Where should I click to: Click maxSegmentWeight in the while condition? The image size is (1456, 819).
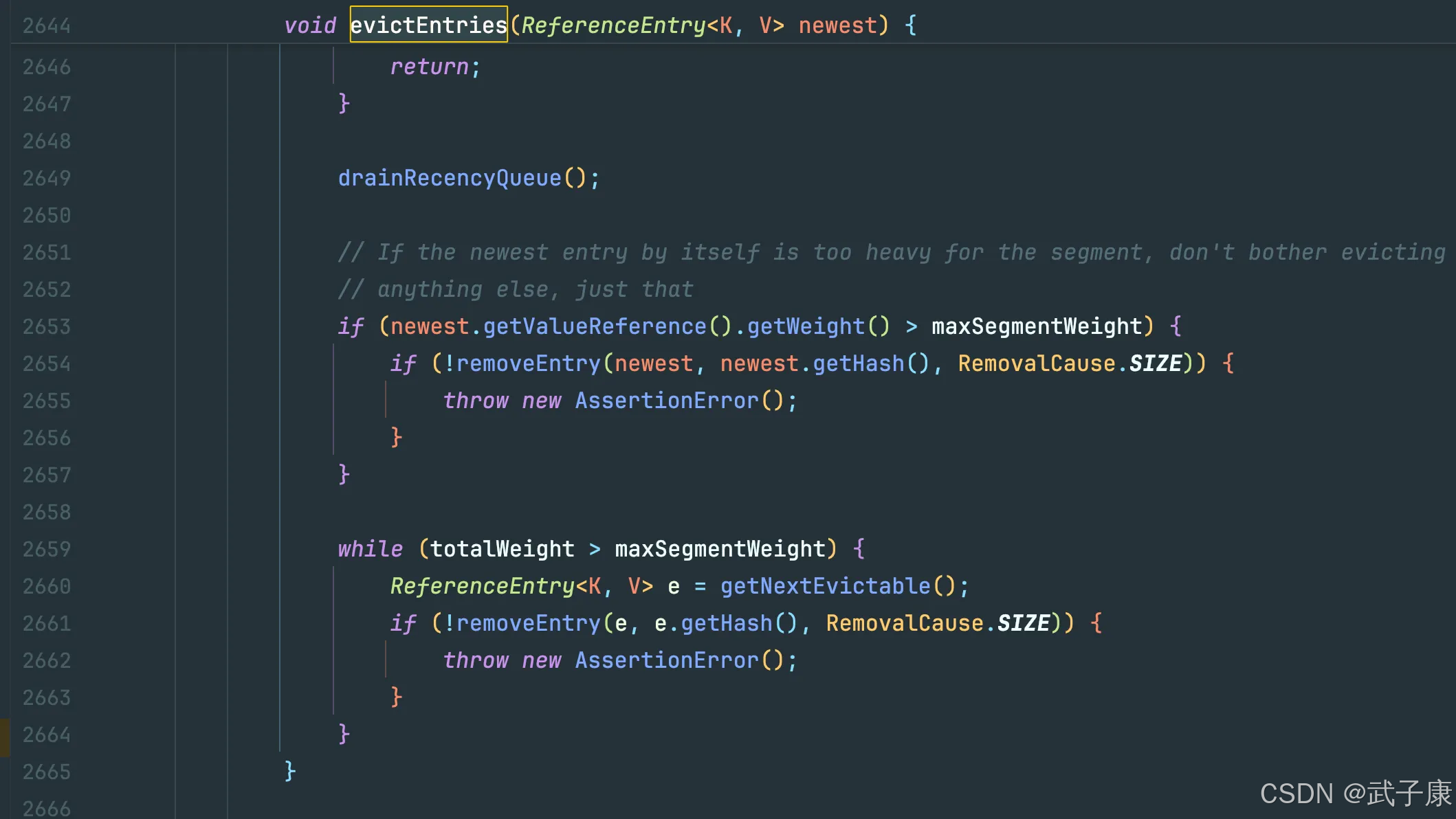coord(719,549)
